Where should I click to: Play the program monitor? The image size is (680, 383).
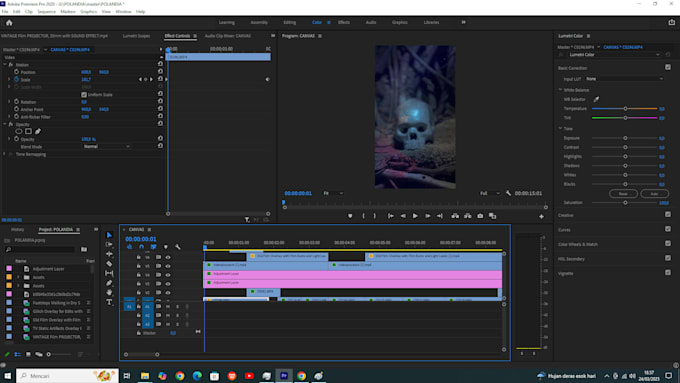415,216
